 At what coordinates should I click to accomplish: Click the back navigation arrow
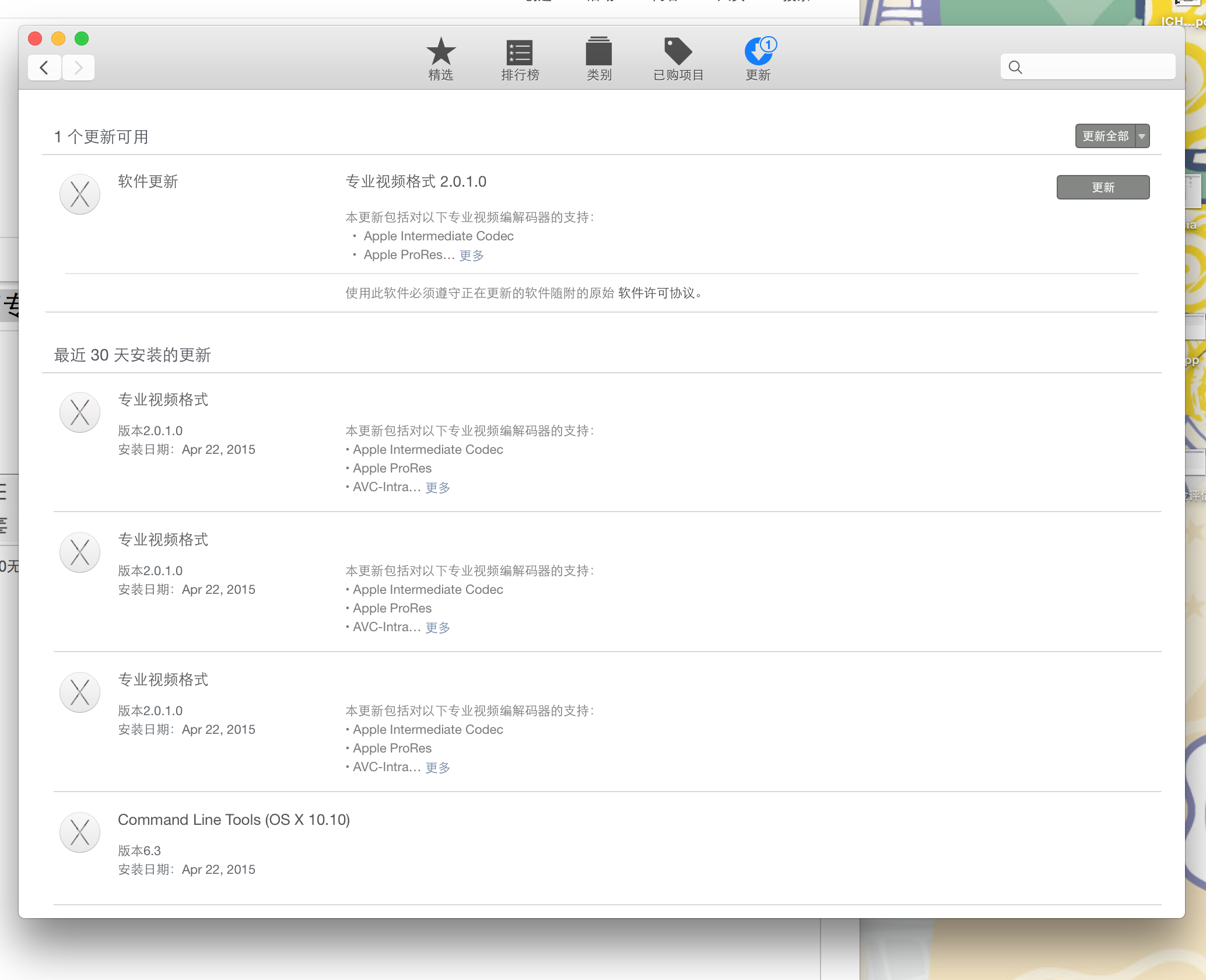[44, 68]
